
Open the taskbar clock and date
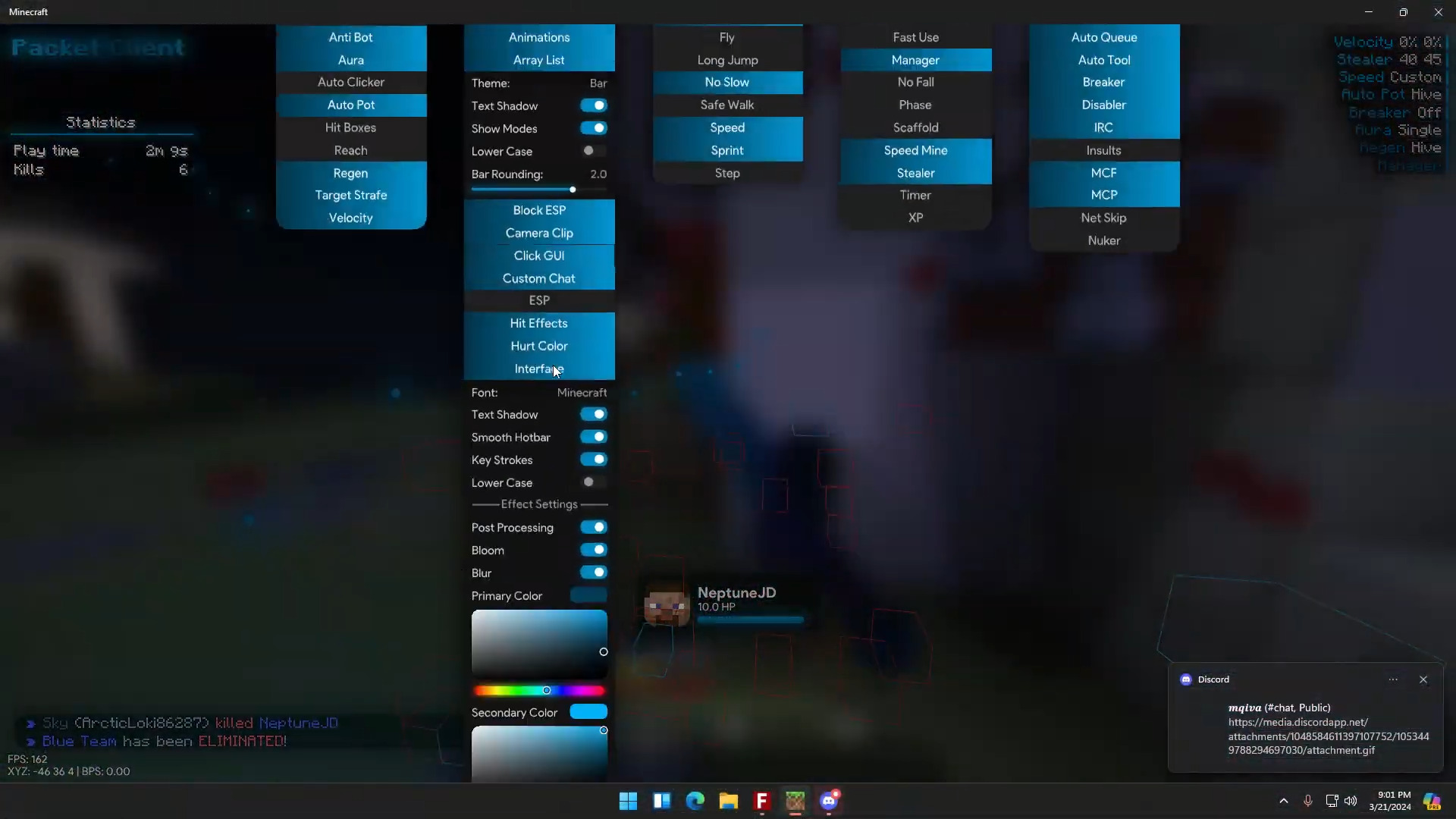coord(1390,801)
